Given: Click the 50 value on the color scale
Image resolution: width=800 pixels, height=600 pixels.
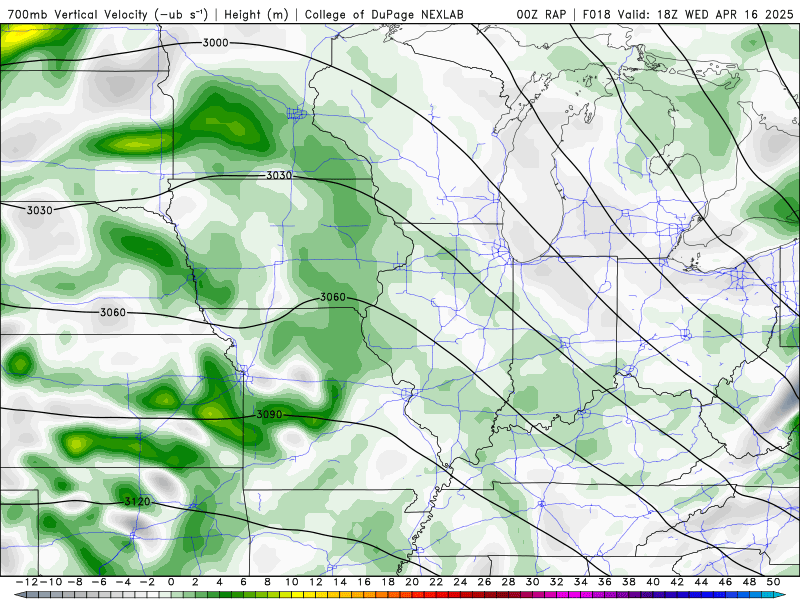Looking at the screenshot, I should pyautogui.click(x=773, y=582).
